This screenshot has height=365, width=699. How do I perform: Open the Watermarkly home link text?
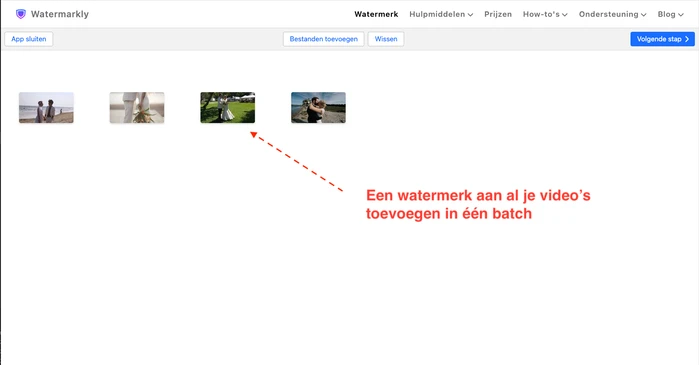click(60, 14)
